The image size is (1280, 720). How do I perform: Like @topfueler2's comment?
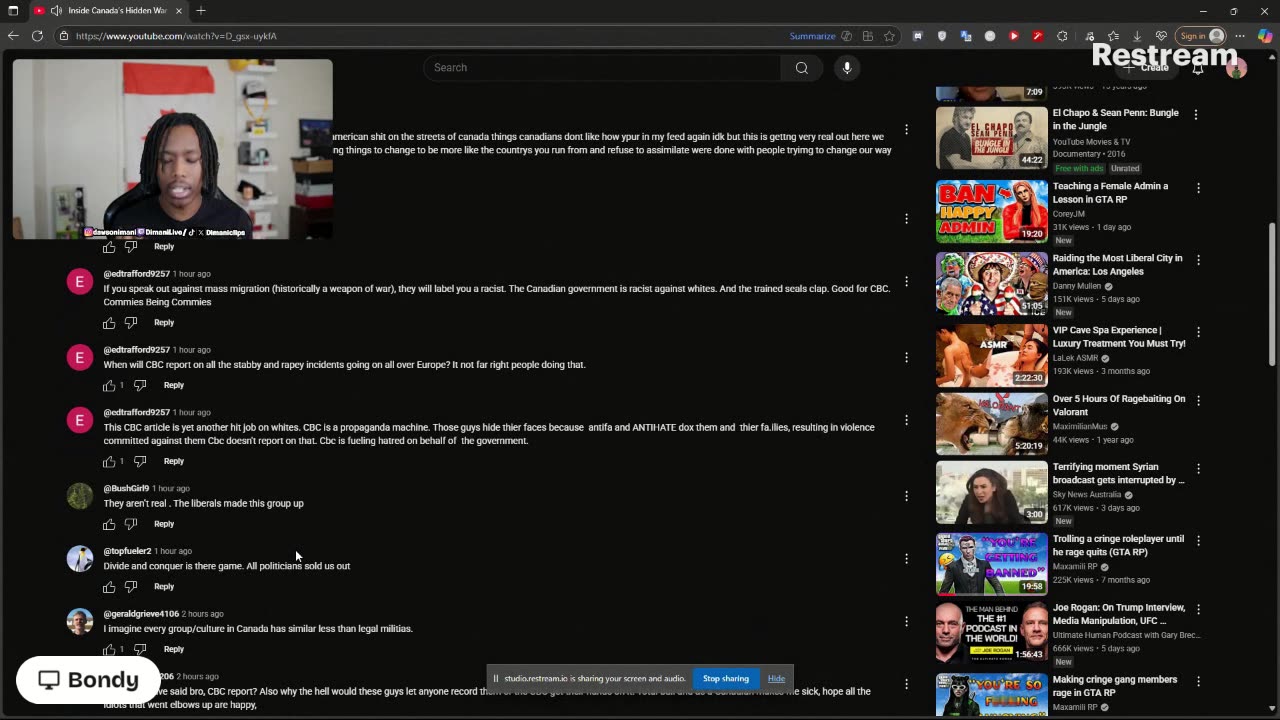click(109, 587)
